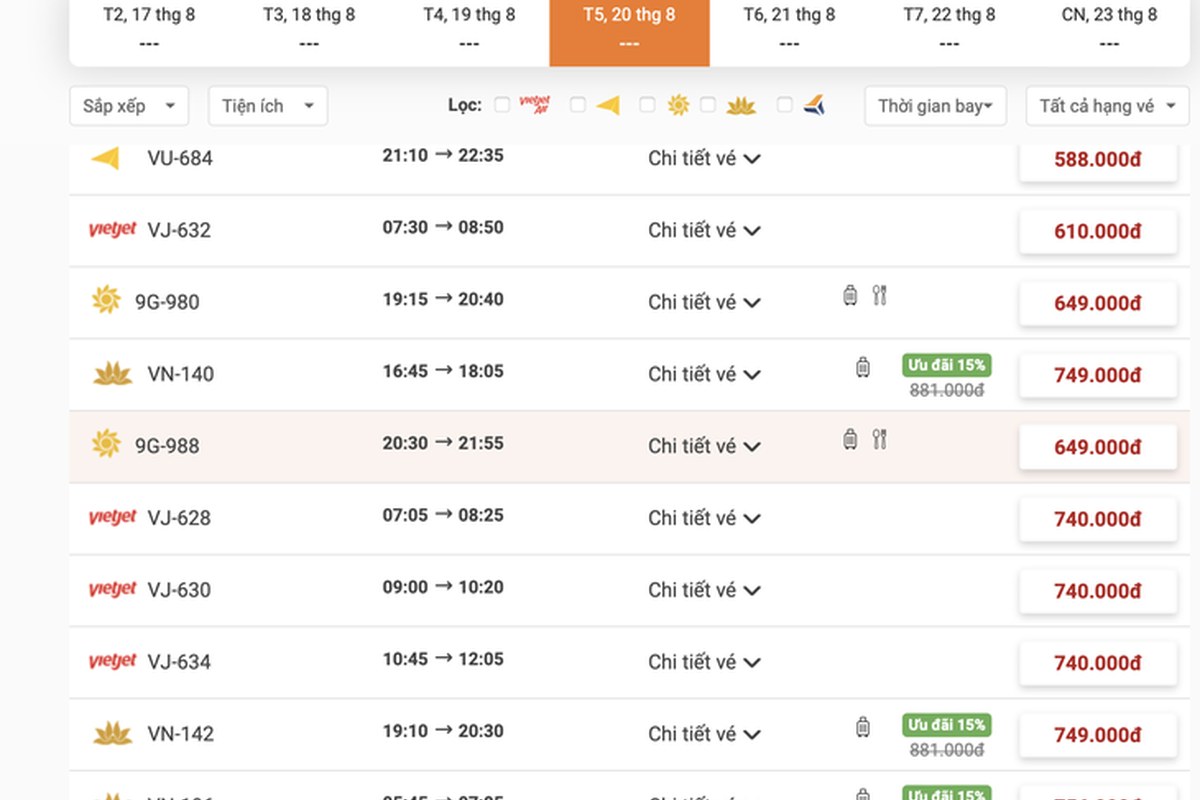Click the Ưu đãi 15% badge on VN-140
Screen dimensions: 1200x800
tap(946, 364)
